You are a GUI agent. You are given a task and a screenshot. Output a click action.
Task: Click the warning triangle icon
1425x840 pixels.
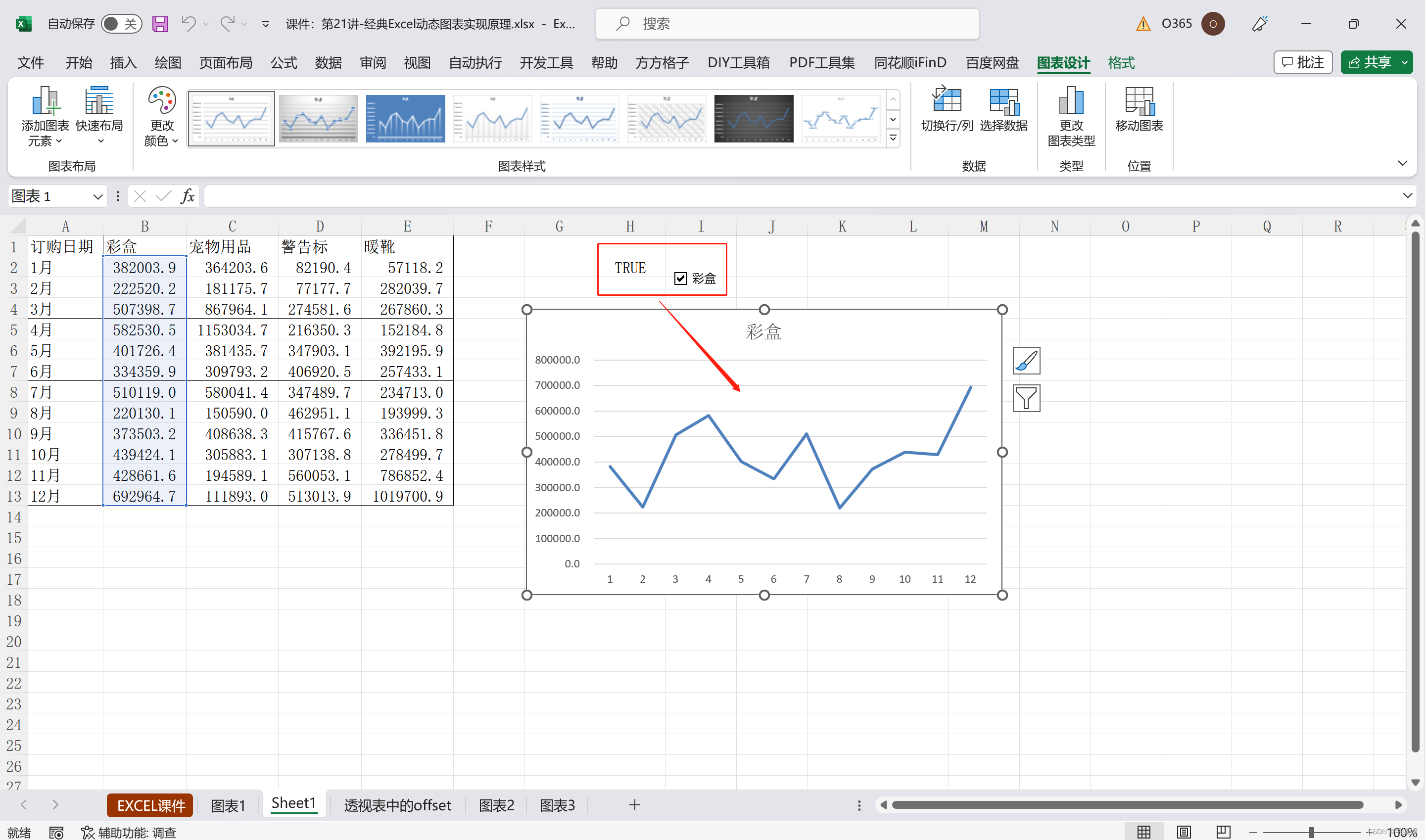pos(1143,24)
